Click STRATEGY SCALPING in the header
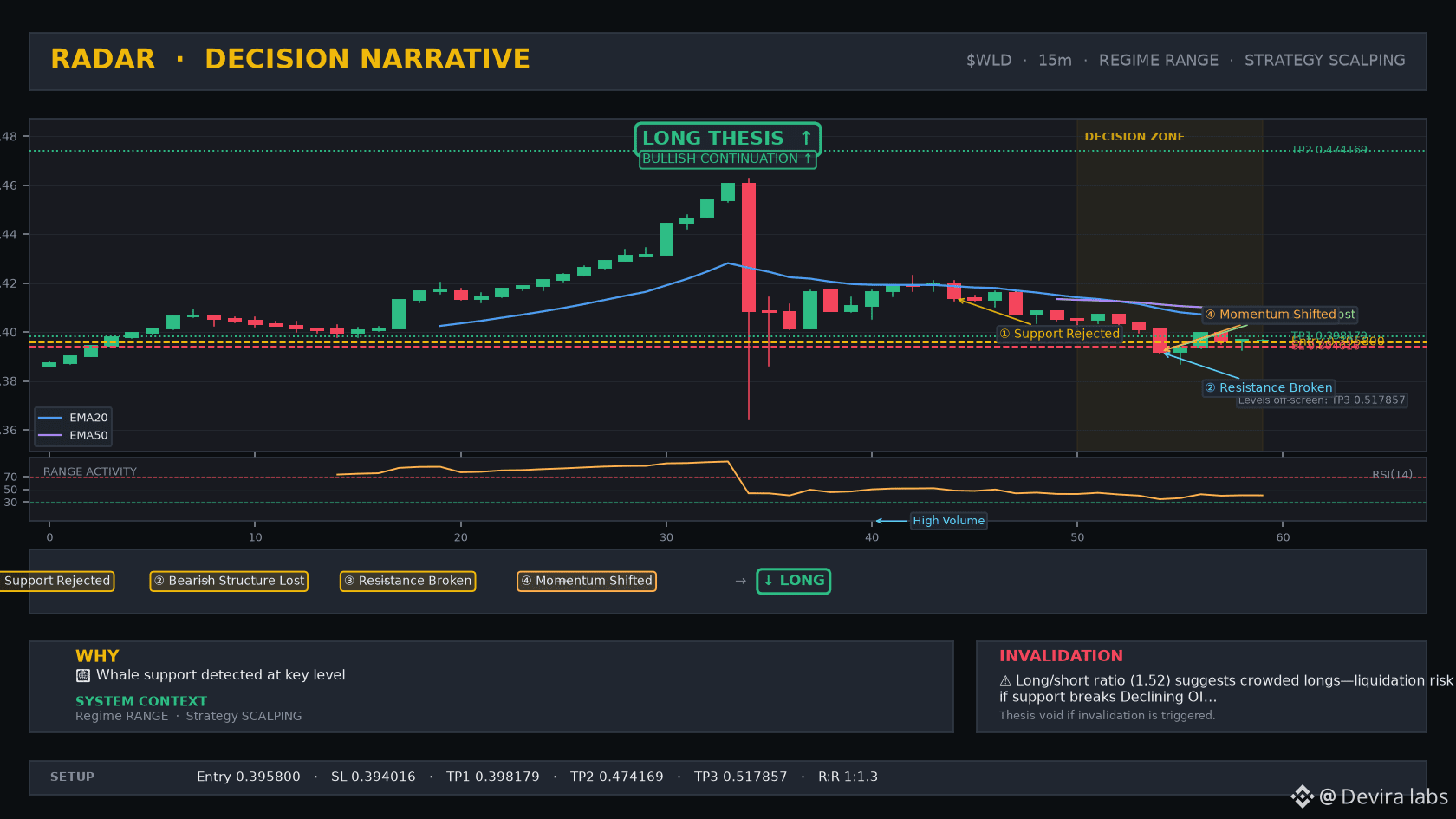1456x819 pixels. tap(1325, 61)
